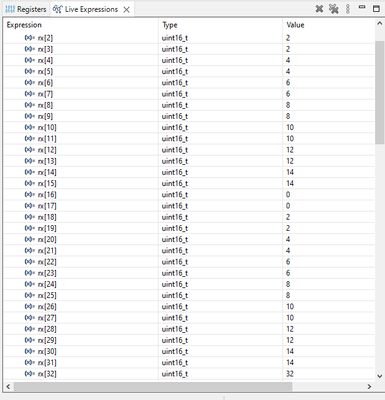Select the rx[2] expression row

coord(189,38)
